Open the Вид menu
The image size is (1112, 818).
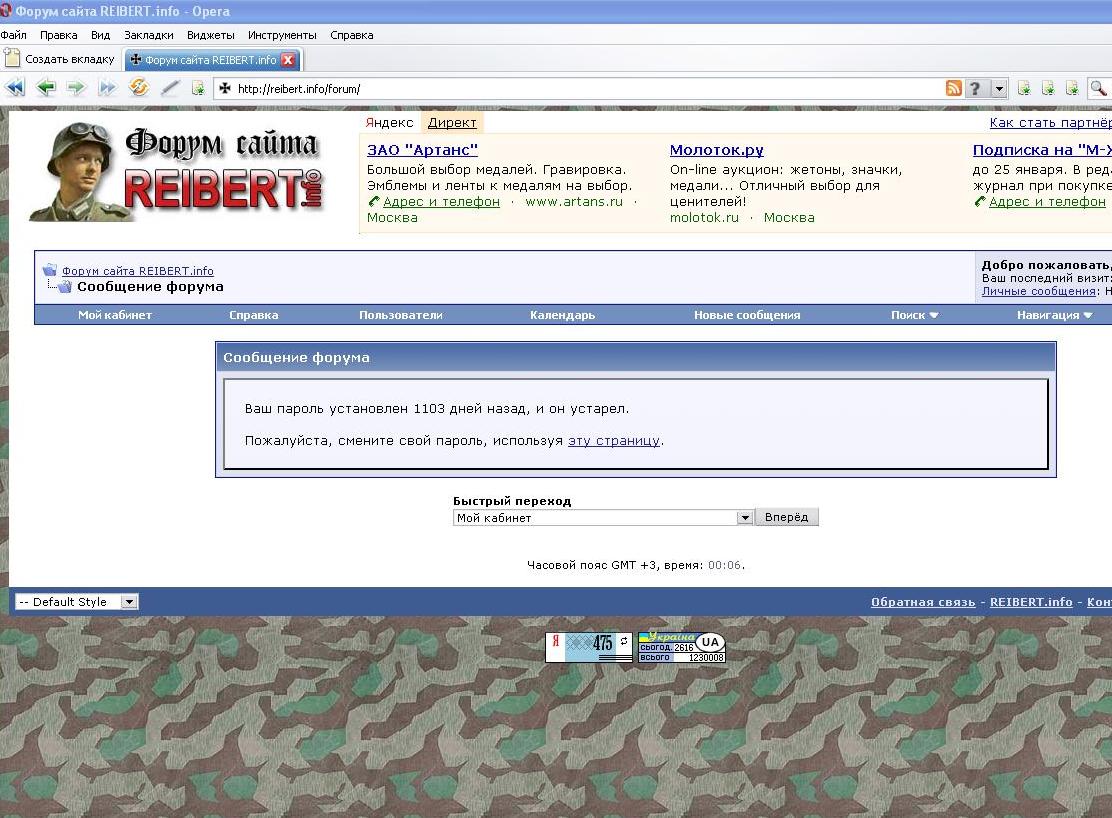coord(100,35)
